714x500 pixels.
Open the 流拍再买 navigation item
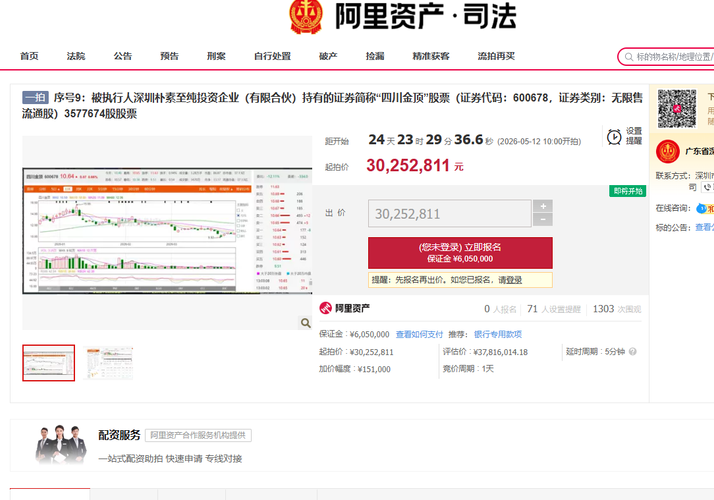coord(496,56)
